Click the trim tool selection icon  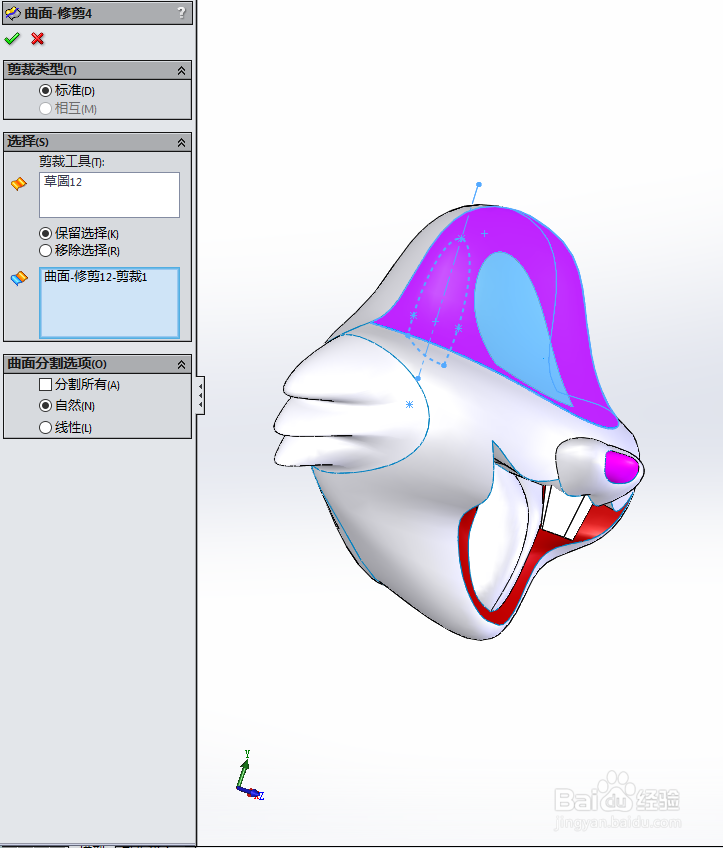click(x=19, y=183)
